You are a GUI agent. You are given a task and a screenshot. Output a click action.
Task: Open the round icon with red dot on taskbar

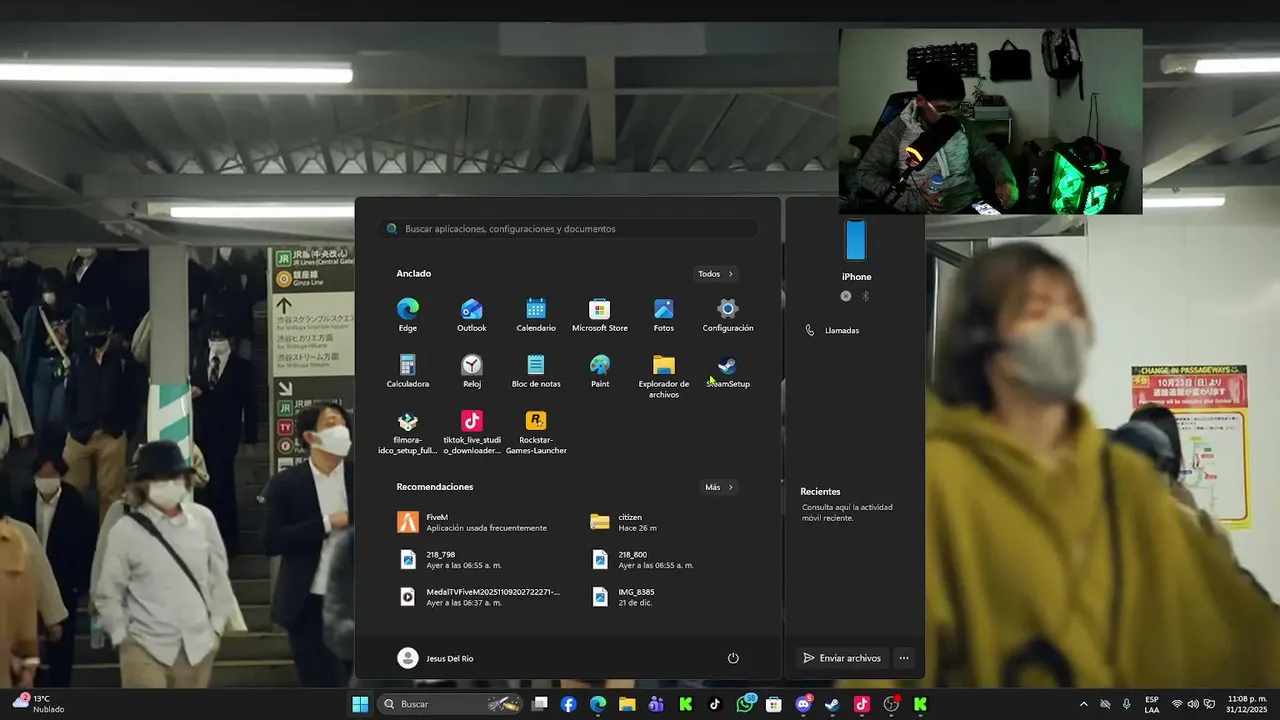891,704
